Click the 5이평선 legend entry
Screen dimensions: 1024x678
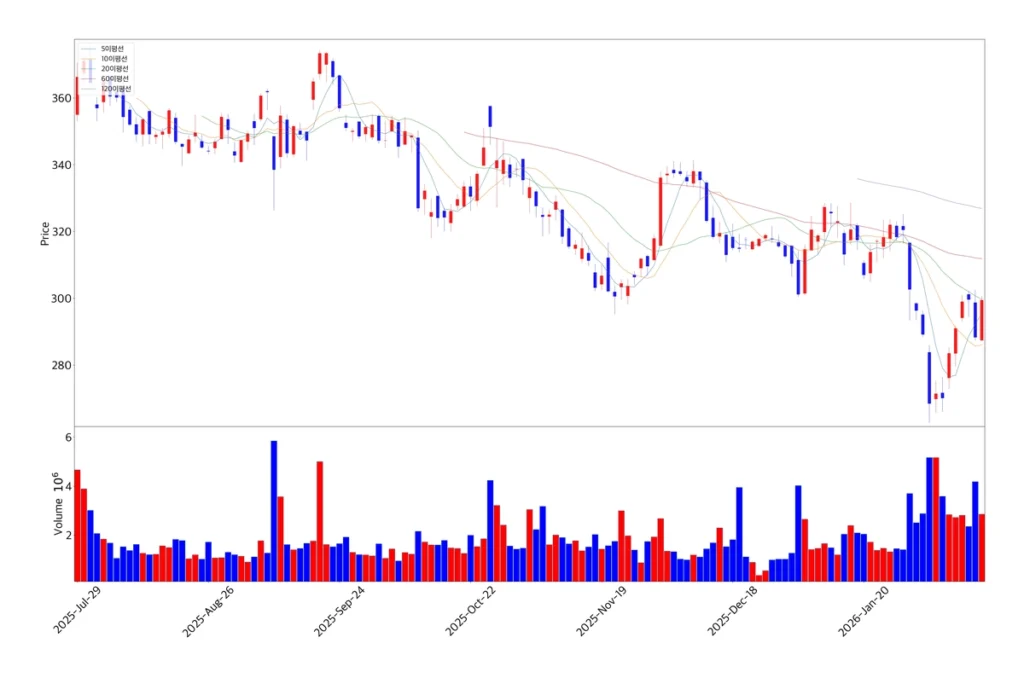112,48
